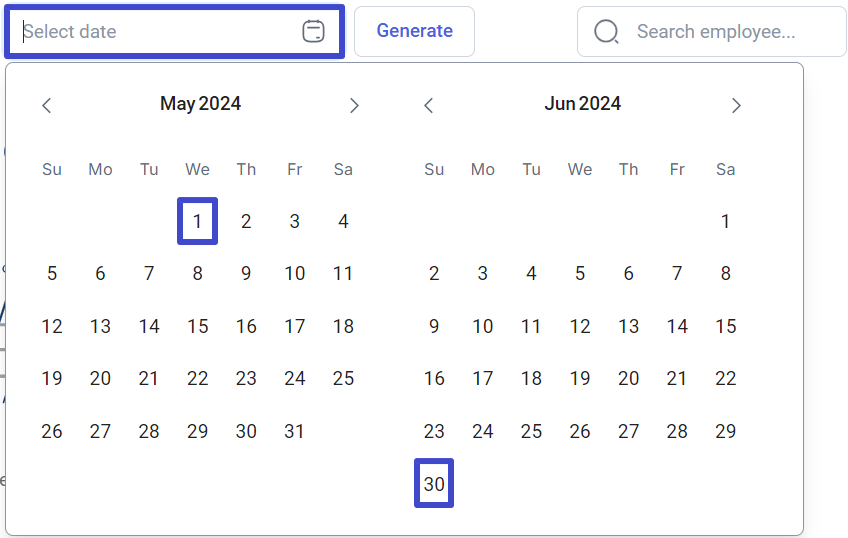Choose May 26 in the last row
Image resolution: width=848 pixels, height=538 pixels.
[52, 431]
